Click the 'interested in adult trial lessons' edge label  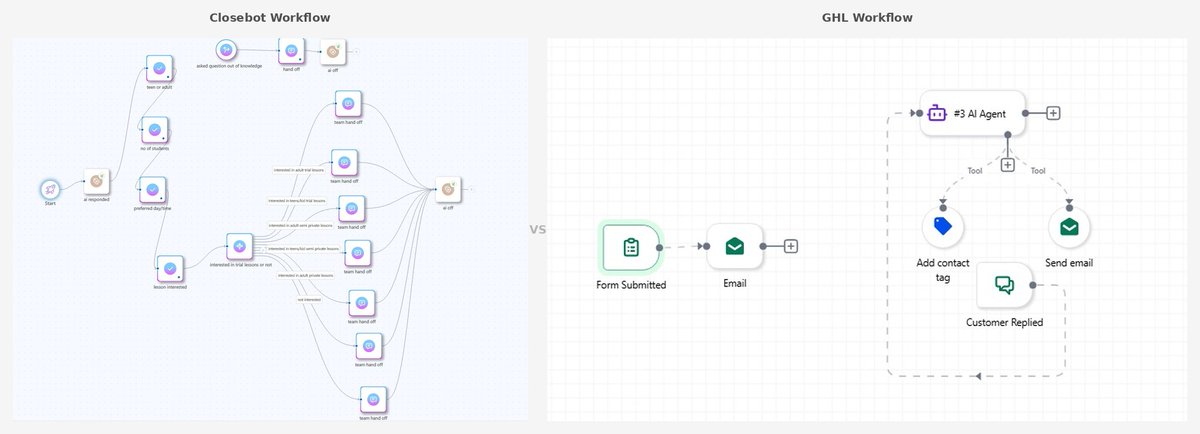[299, 171]
